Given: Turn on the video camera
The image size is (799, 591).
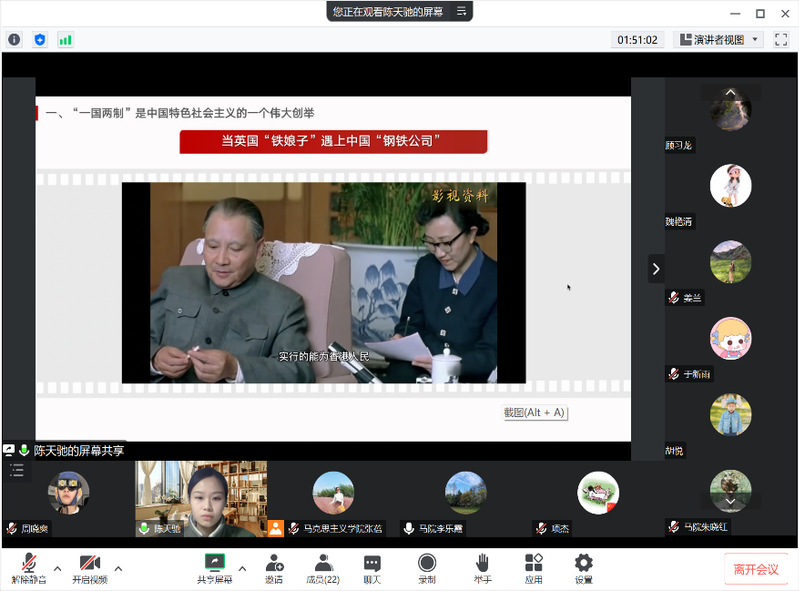Looking at the screenshot, I should coord(90,568).
